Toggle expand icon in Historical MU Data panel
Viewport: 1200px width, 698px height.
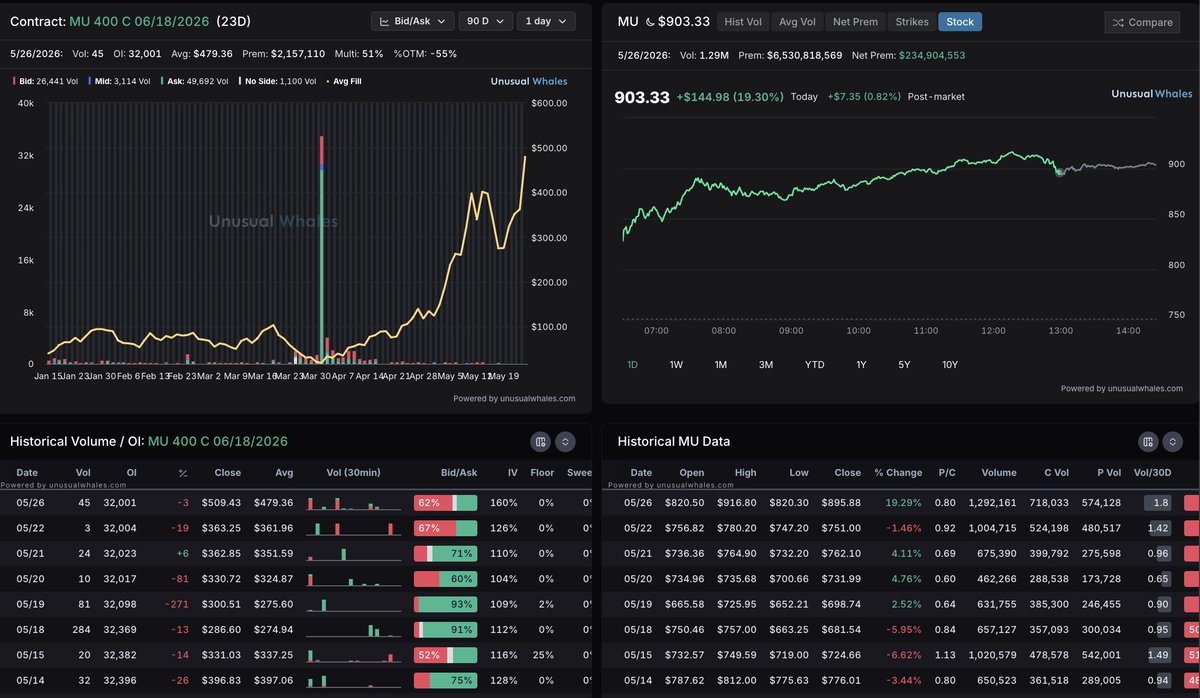coord(1173,442)
